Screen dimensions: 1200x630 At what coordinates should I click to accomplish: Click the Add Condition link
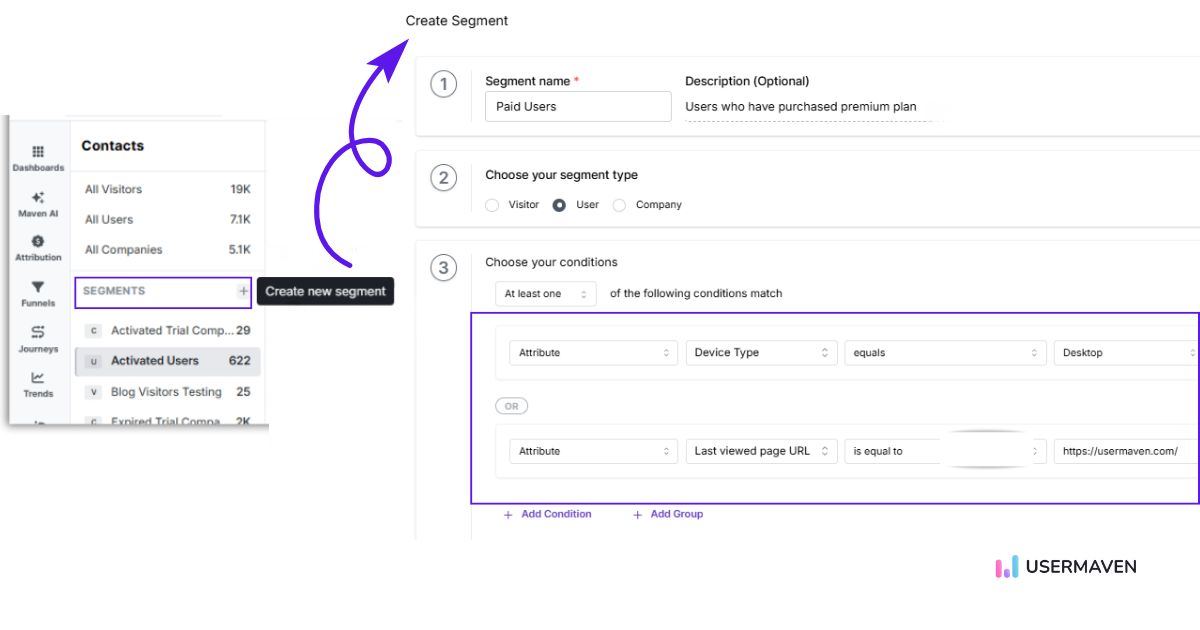tap(547, 514)
